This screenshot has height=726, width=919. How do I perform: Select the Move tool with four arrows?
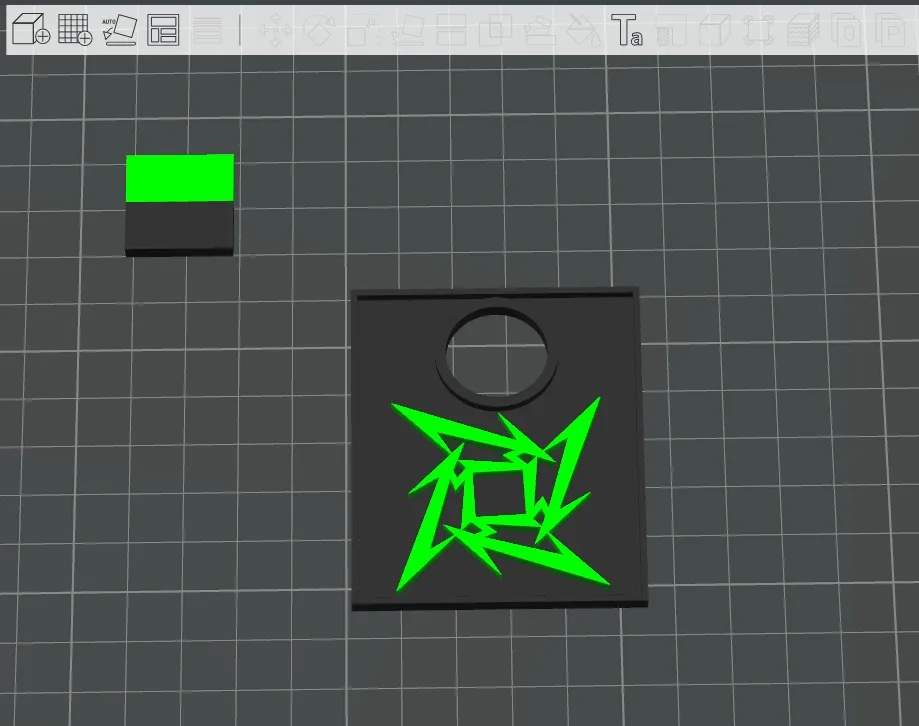(x=274, y=31)
